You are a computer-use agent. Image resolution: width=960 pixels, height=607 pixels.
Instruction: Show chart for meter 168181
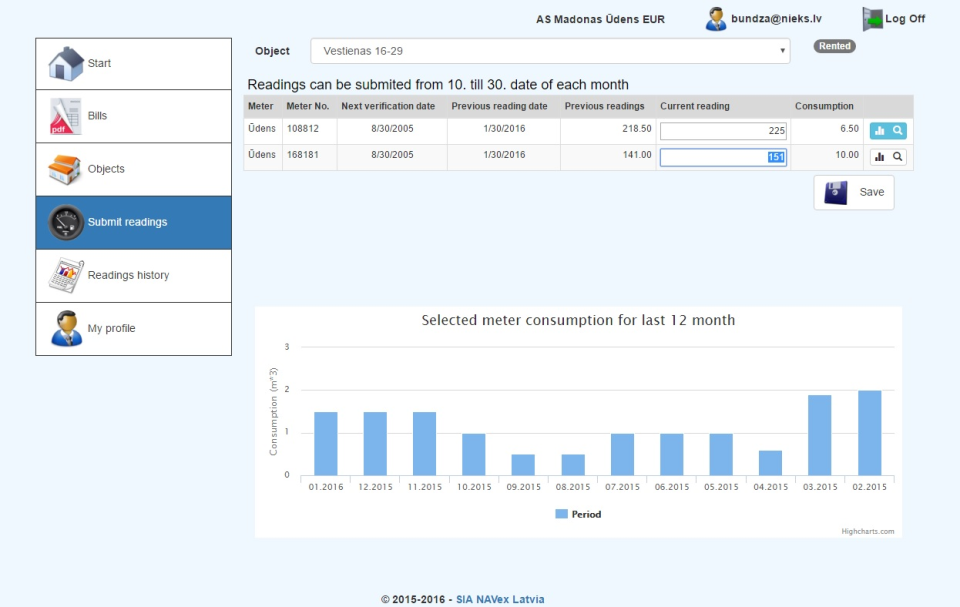point(879,157)
